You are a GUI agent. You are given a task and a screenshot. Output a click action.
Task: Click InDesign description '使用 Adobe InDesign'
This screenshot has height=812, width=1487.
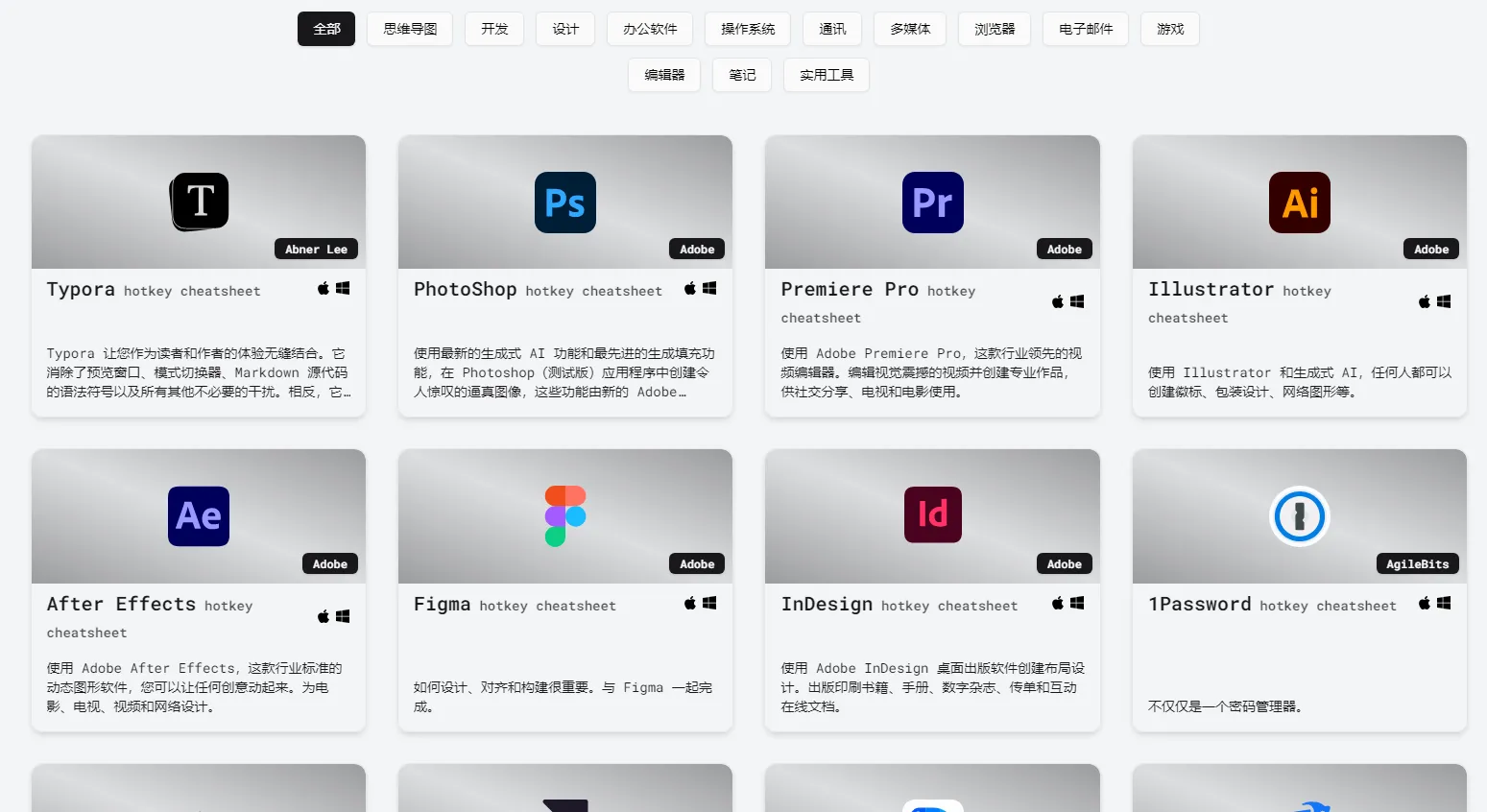click(933, 687)
